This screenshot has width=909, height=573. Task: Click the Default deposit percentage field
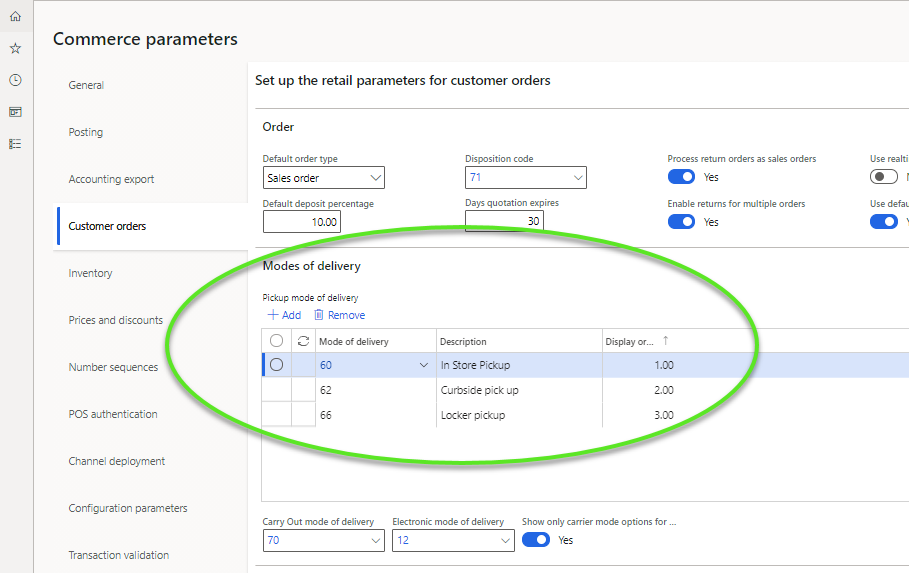click(x=302, y=221)
